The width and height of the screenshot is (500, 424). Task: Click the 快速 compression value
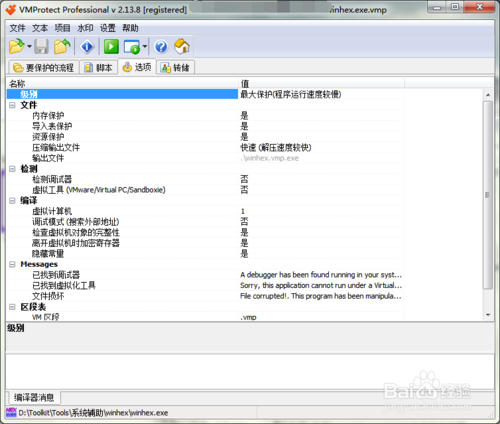pyautogui.click(x=276, y=147)
